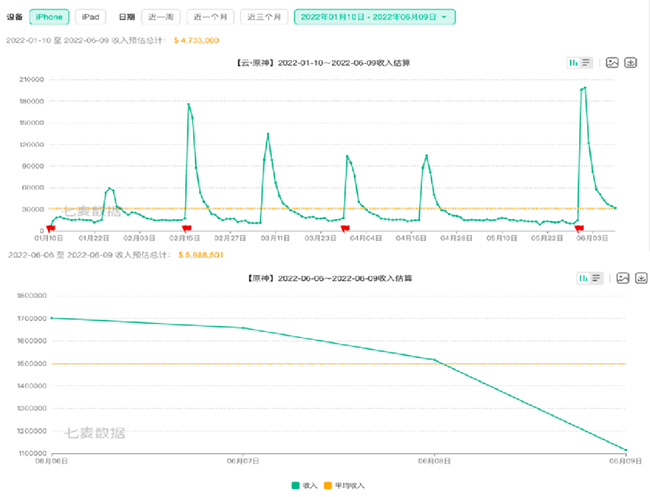
Task: Click the 06月09日 data point on 原神 chart
Action: [x=626, y=450]
